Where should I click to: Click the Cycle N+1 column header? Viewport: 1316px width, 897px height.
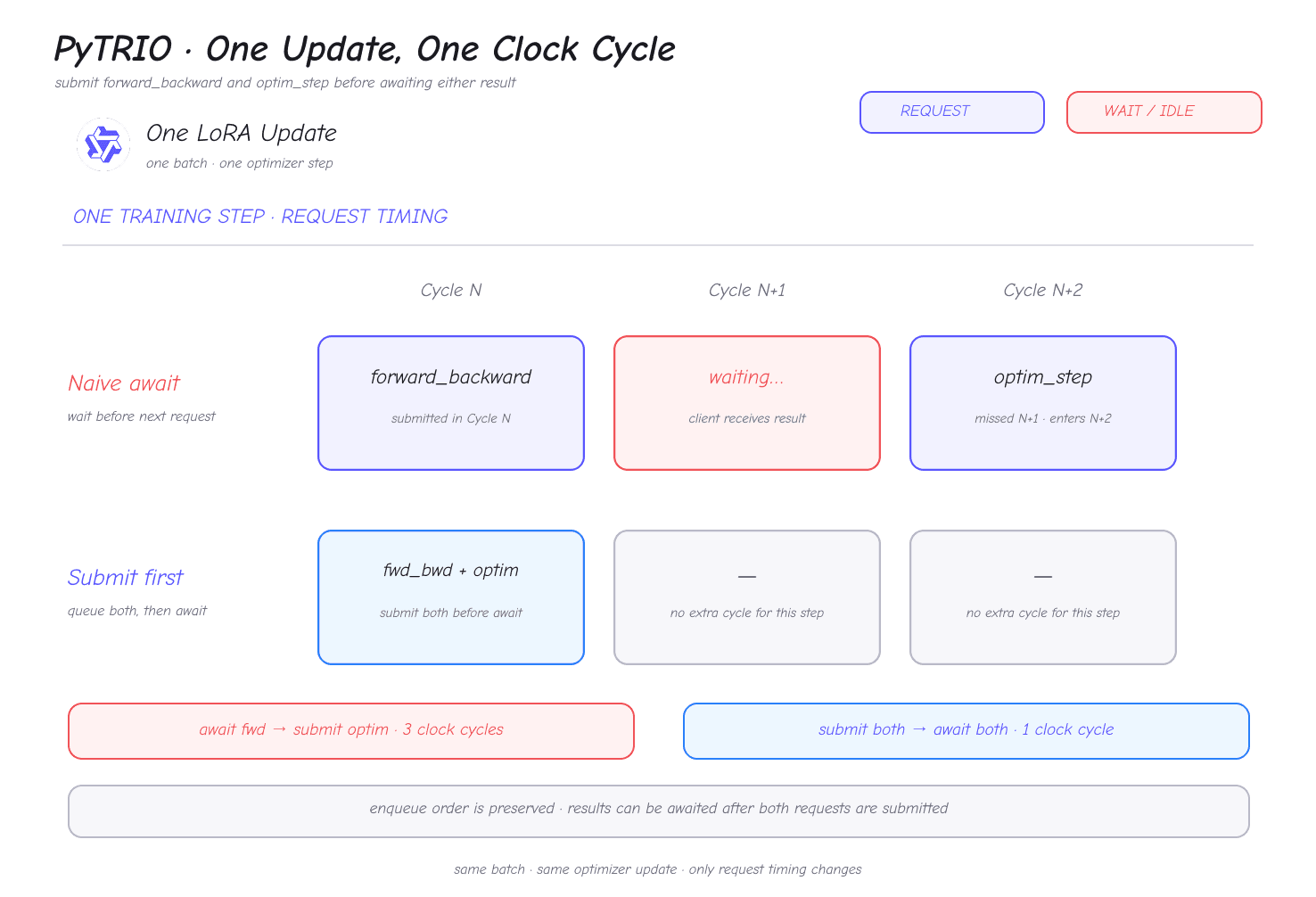point(747,290)
